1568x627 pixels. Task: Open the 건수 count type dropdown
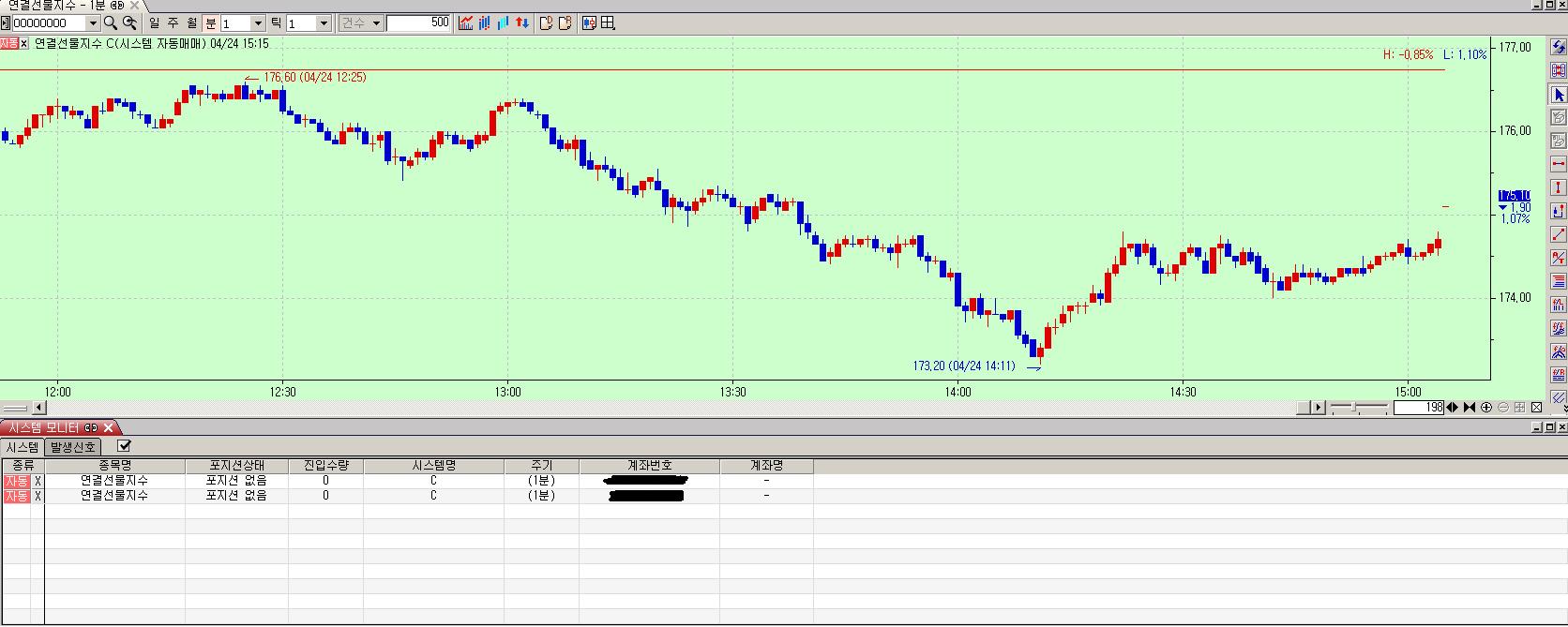pos(376,22)
